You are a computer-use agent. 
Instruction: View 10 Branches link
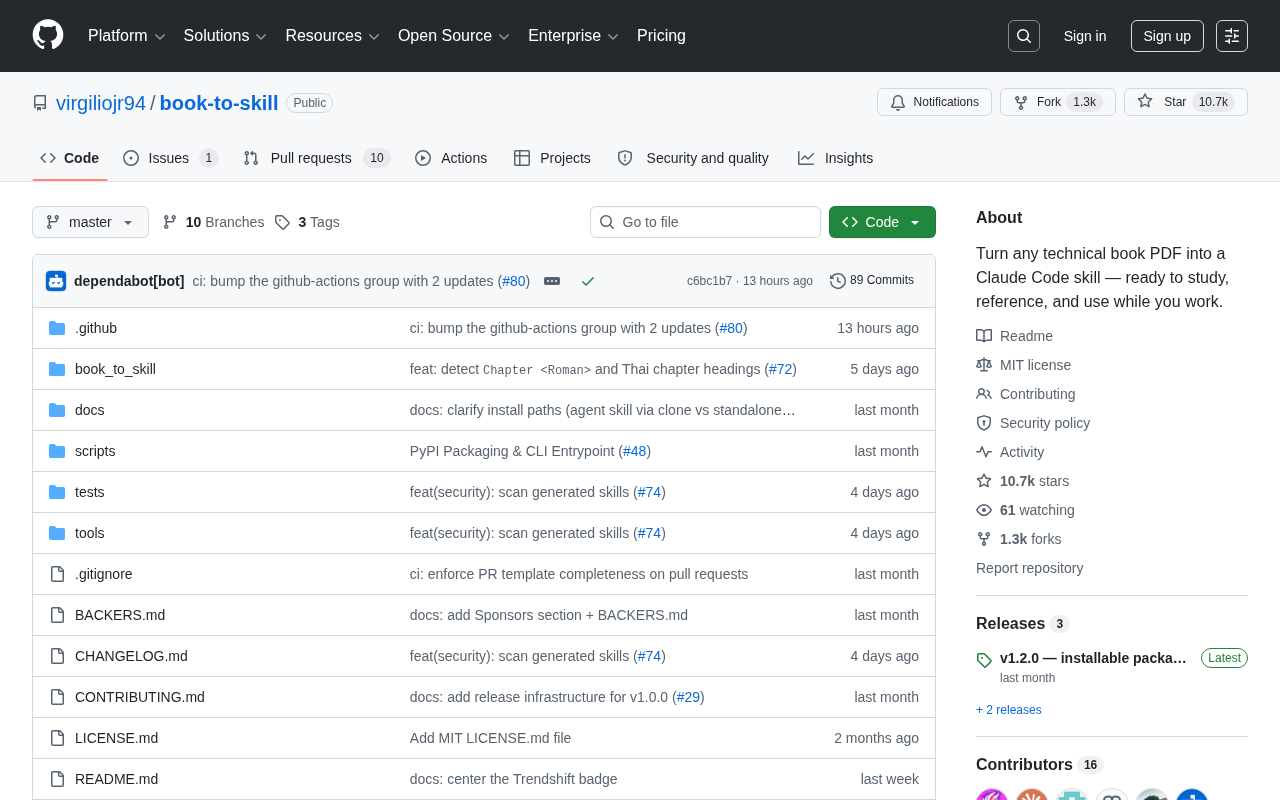pos(213,222)
